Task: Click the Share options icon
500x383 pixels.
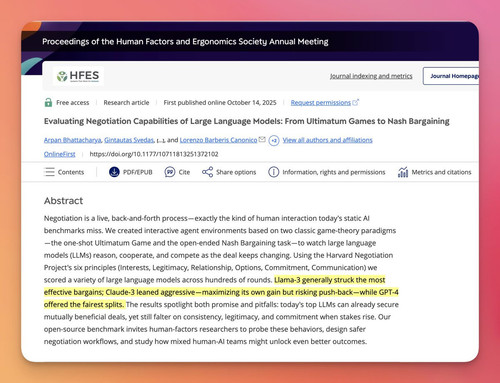Action: point(207,172)
